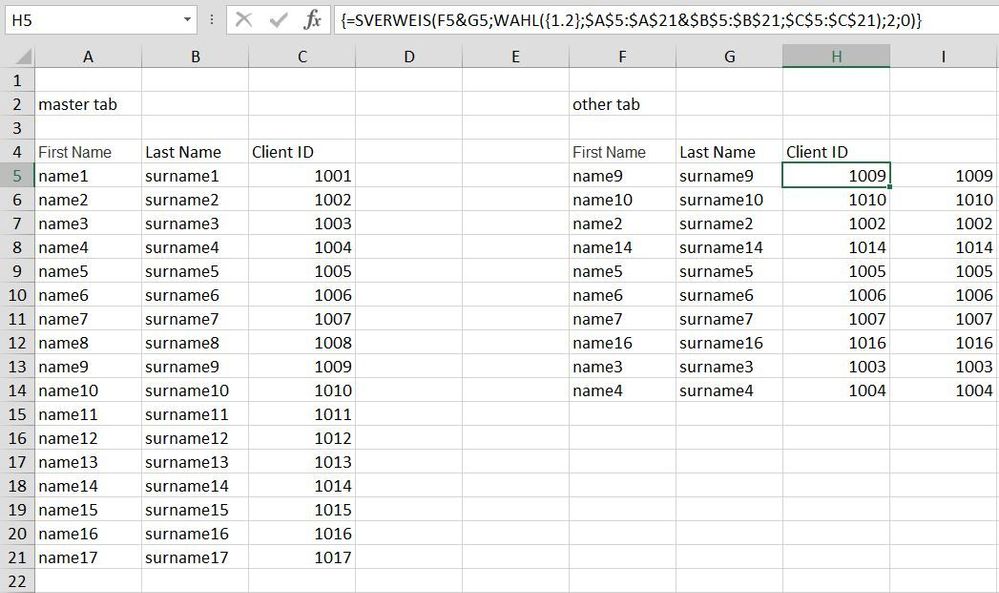This screenshot has height=593, width=999.
Task: Select column H header
Action: pos(836,57)
